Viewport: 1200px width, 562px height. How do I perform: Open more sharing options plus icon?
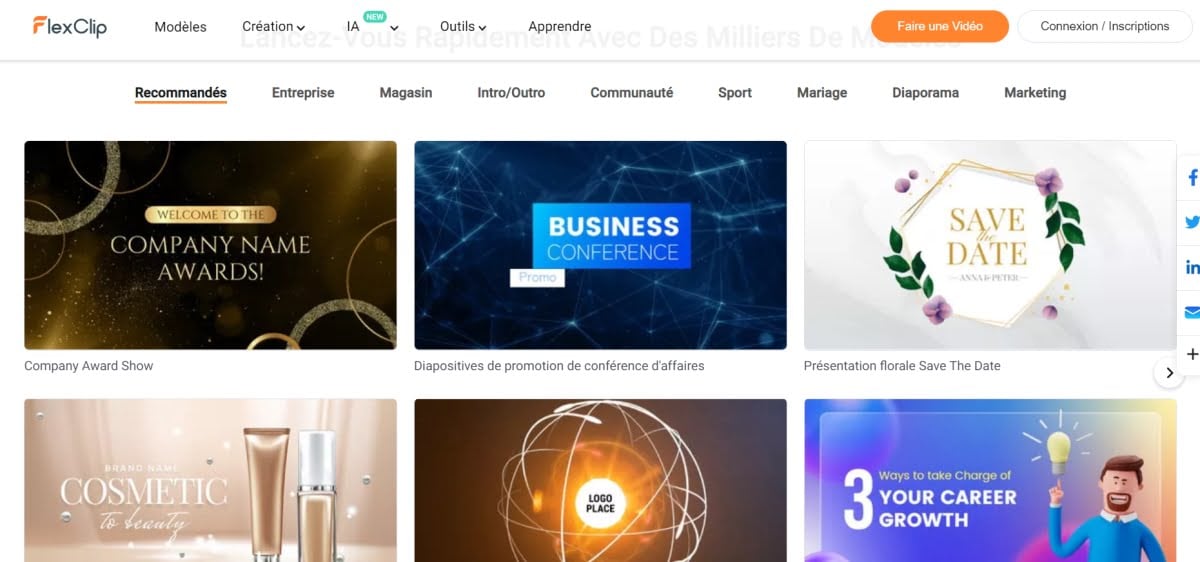click(x=1191, y=354)
